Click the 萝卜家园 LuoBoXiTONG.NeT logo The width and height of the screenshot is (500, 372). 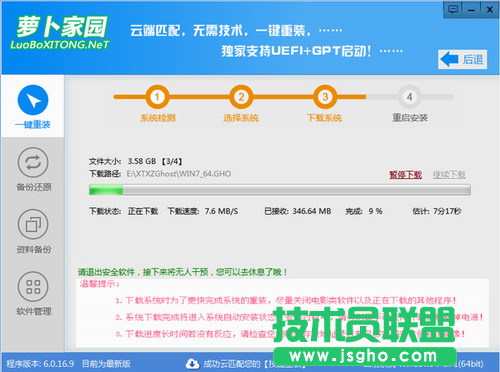(60, 33)
